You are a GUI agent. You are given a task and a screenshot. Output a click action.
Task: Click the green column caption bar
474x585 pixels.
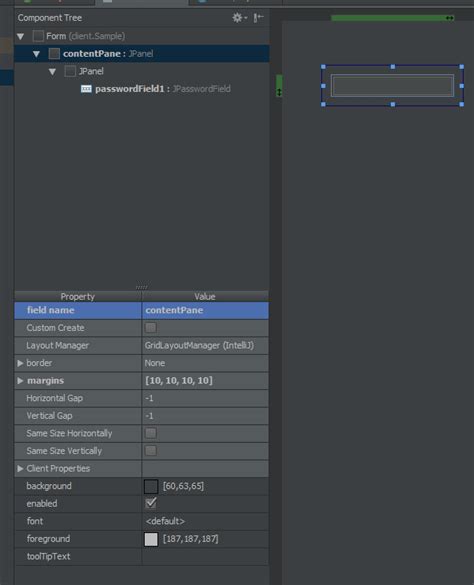pos(392,18)
